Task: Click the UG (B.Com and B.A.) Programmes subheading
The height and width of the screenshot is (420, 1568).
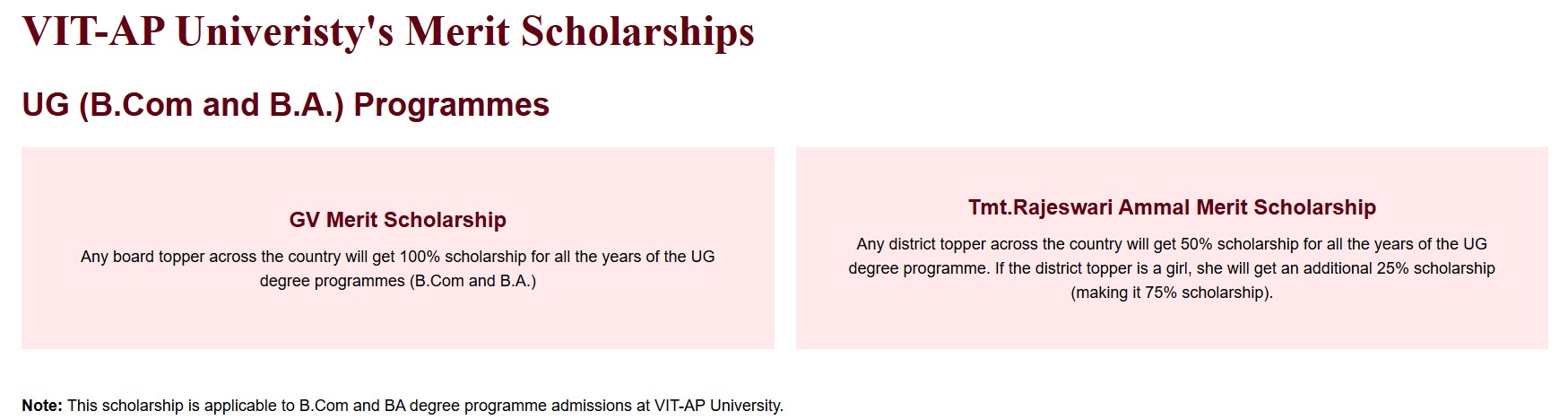Action: click(285, 105)
